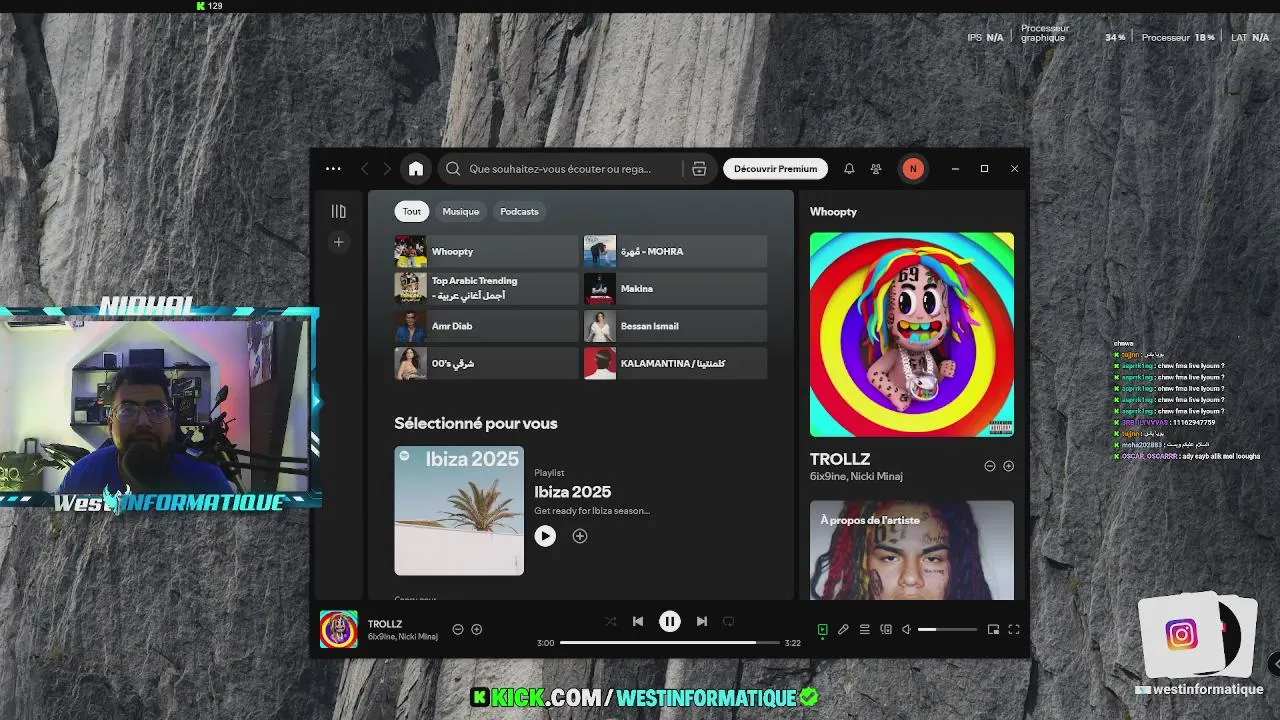Skip to the next track

[702, 621]
